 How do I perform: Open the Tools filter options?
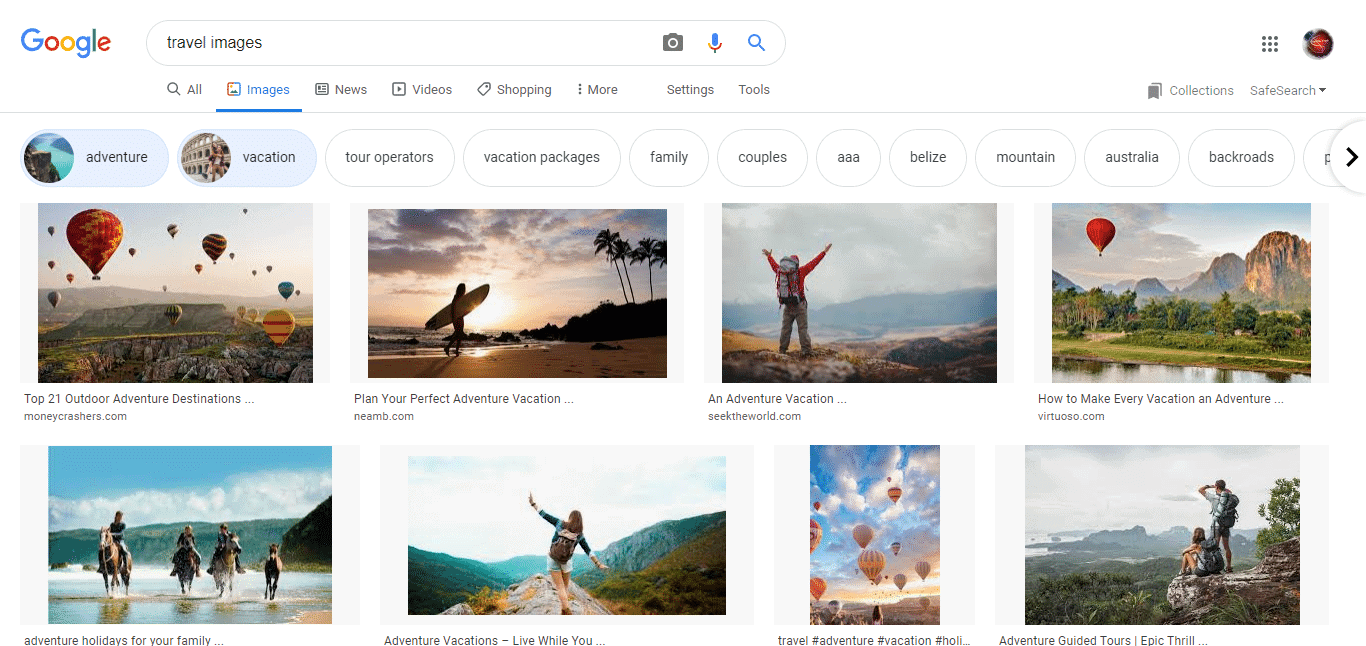click(x=754, y=89)
